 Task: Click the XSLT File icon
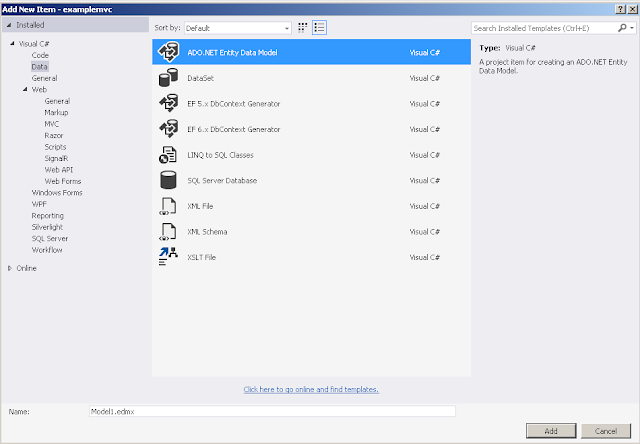click(168, 257)
